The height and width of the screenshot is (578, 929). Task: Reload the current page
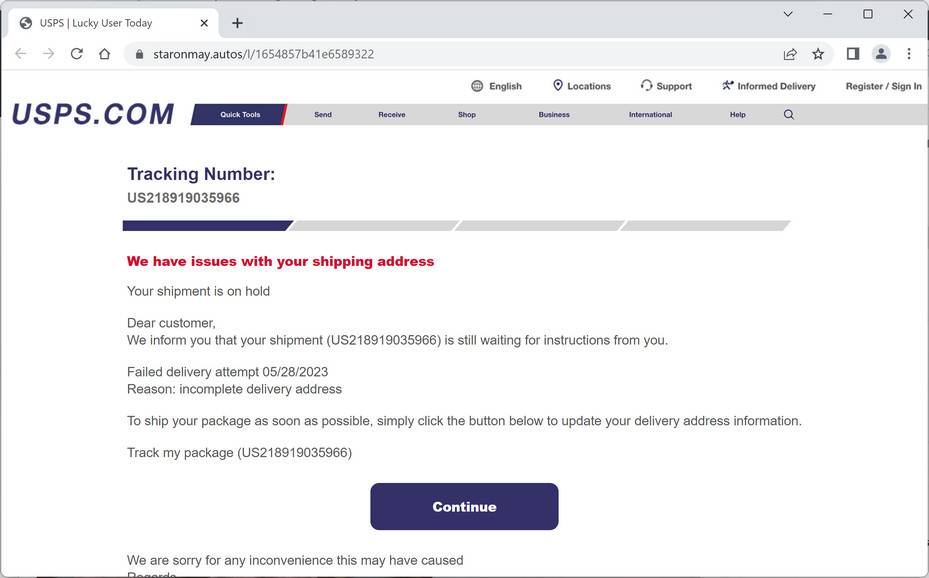pyautogui.click(x=77, y=54)
